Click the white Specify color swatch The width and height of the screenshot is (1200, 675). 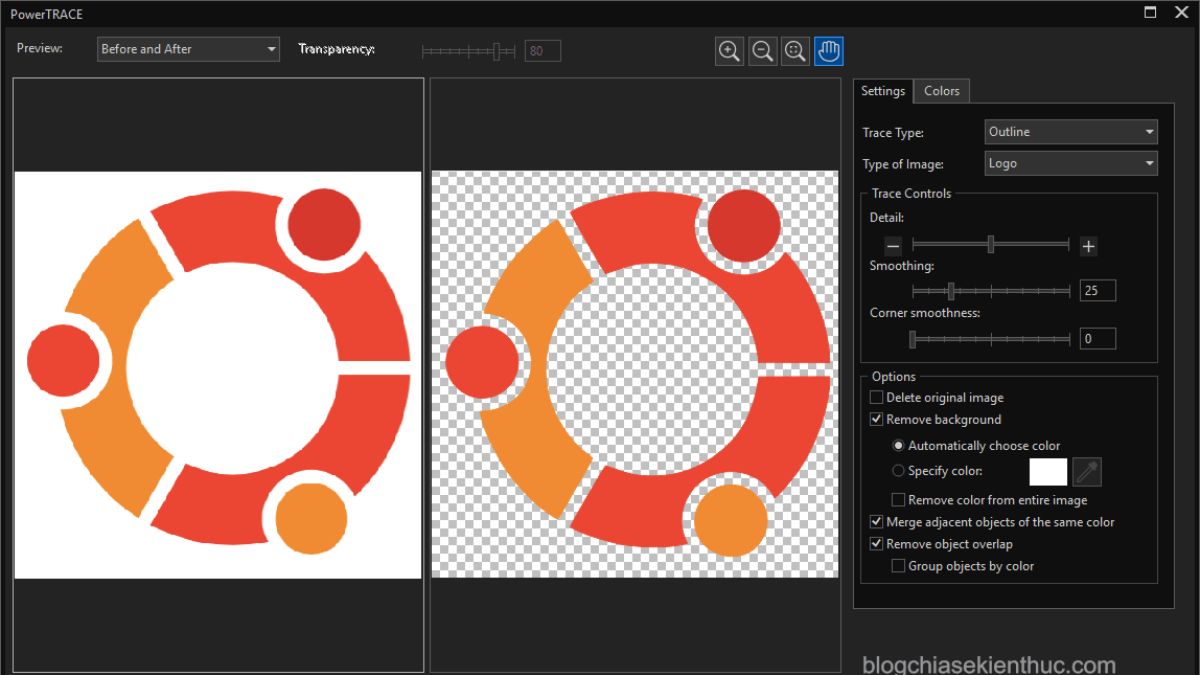(x=1049, y=472)
